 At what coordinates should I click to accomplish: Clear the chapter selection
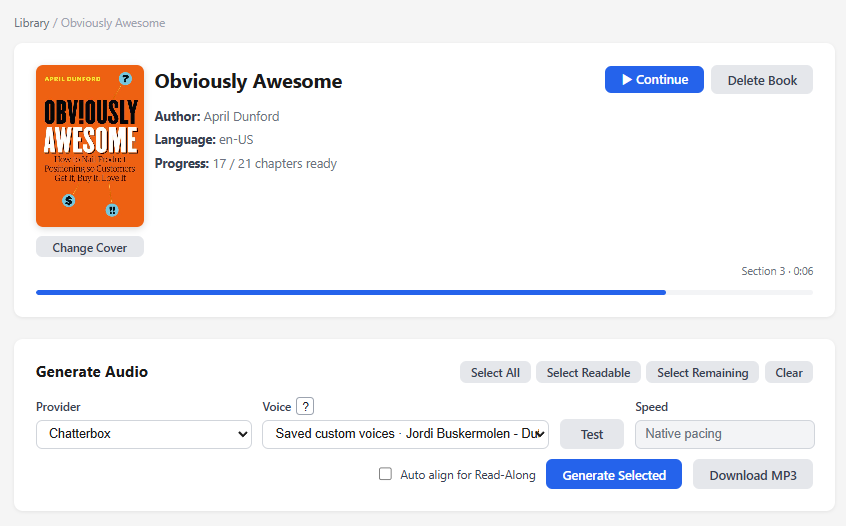pyautogui.click(x=789, y=372)
